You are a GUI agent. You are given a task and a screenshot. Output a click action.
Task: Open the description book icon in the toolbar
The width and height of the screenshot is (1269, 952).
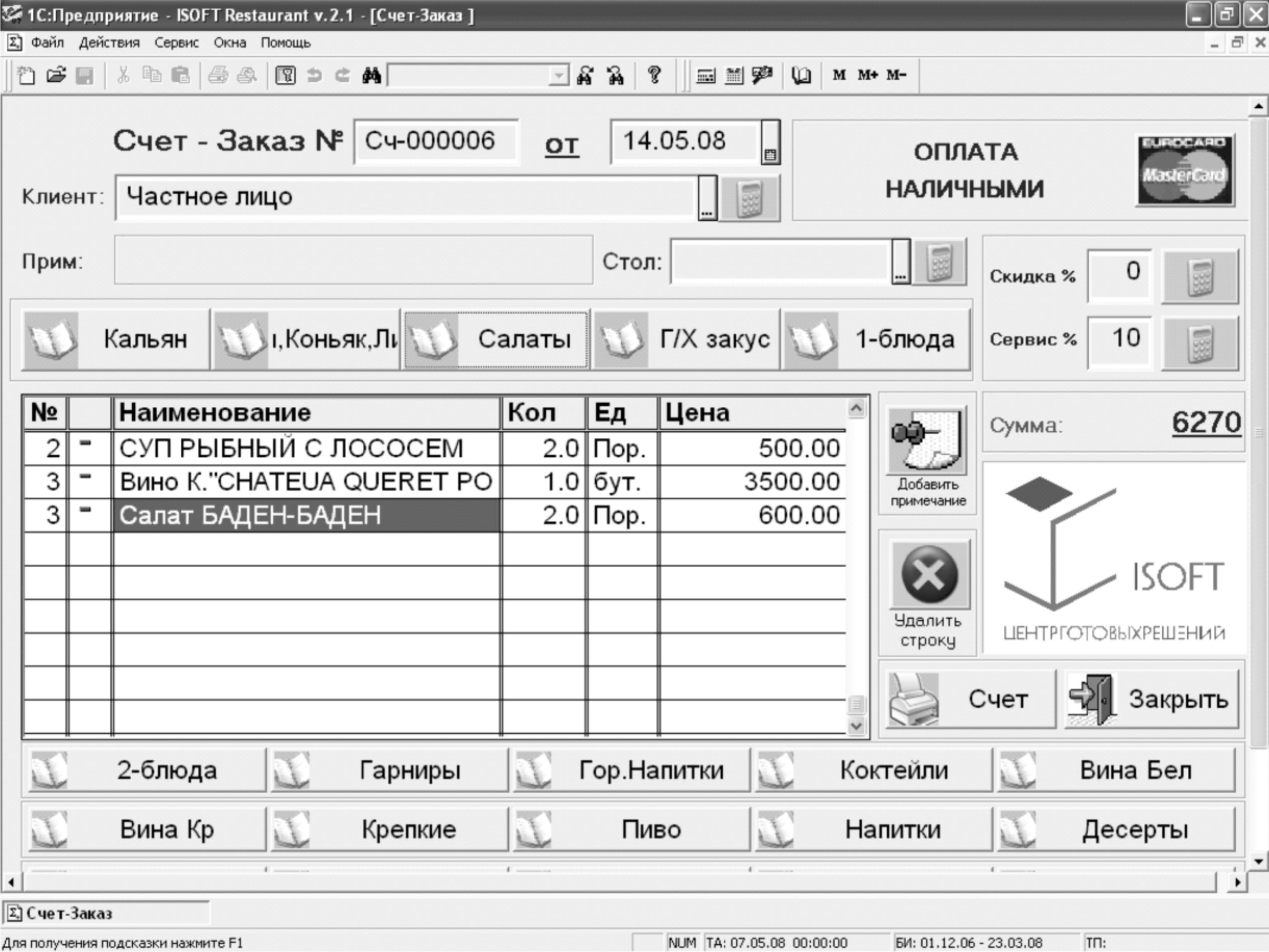pos(801,75)
